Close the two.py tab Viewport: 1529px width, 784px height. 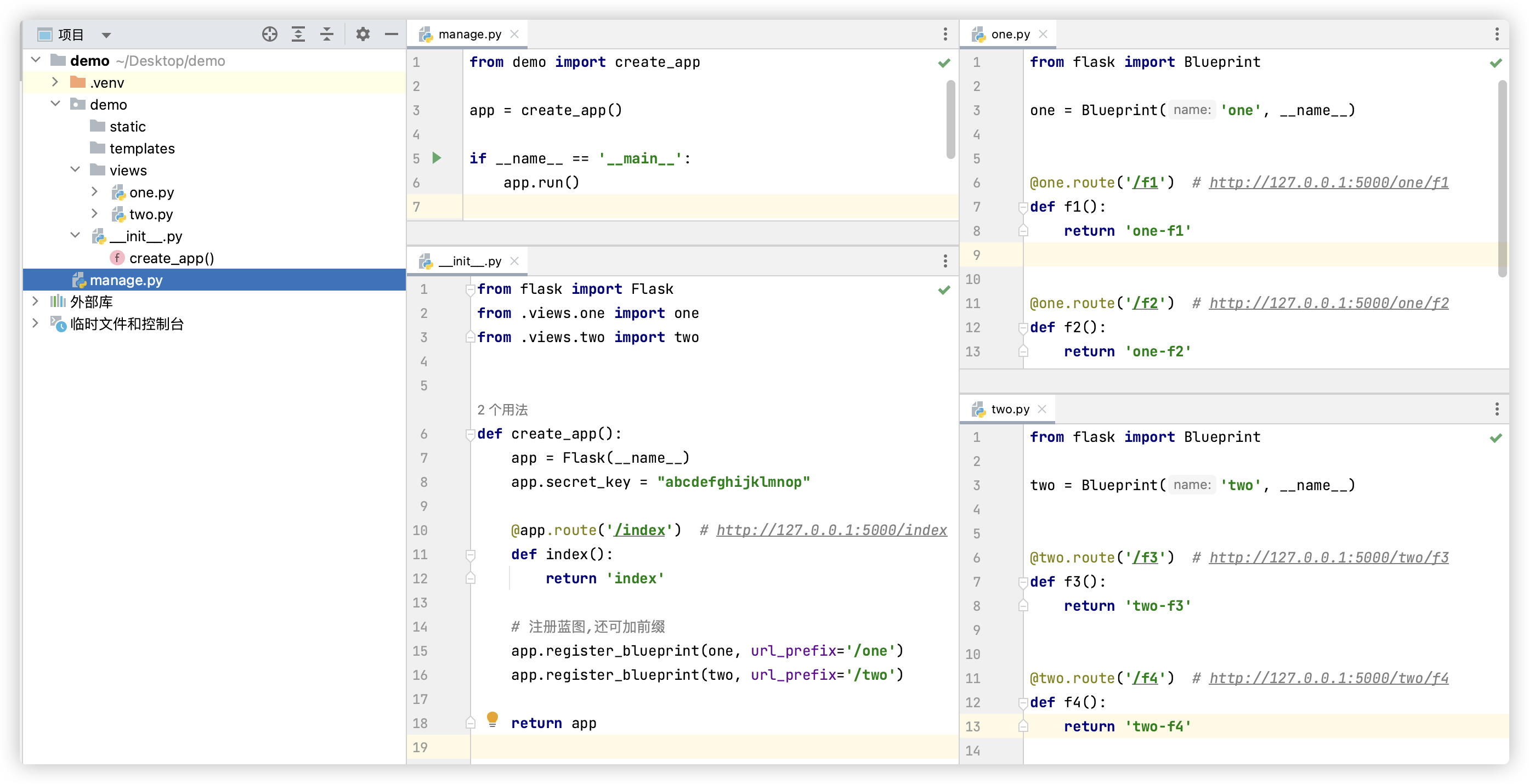coord(1041,409)
